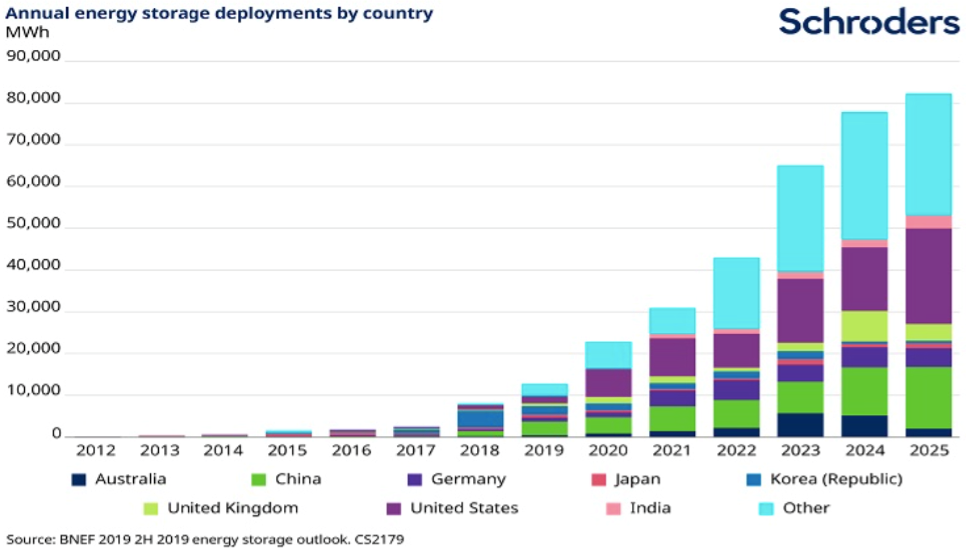Click the Australia legend color swatch
The width and height of the screenshot is (966, 550).
tap(79, 479)
